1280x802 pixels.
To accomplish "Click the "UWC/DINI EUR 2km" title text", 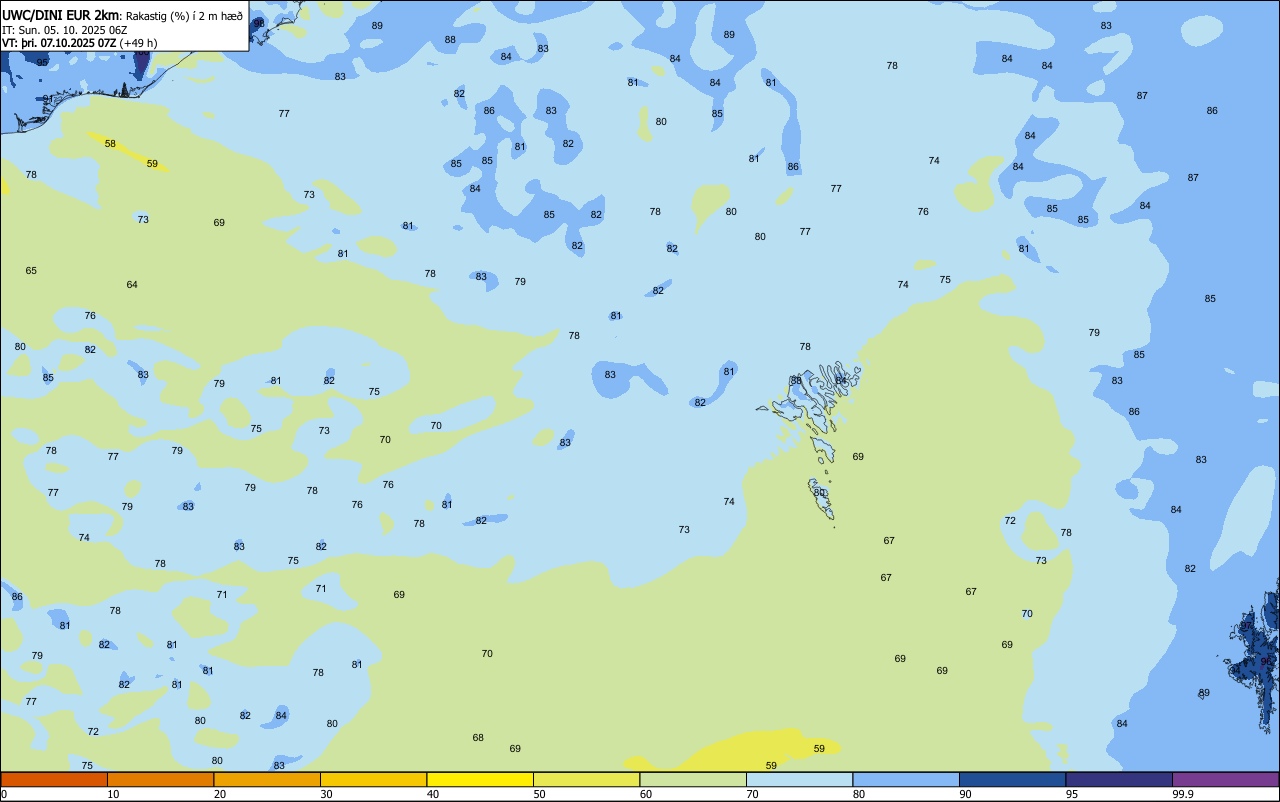I will coord(61,15).
